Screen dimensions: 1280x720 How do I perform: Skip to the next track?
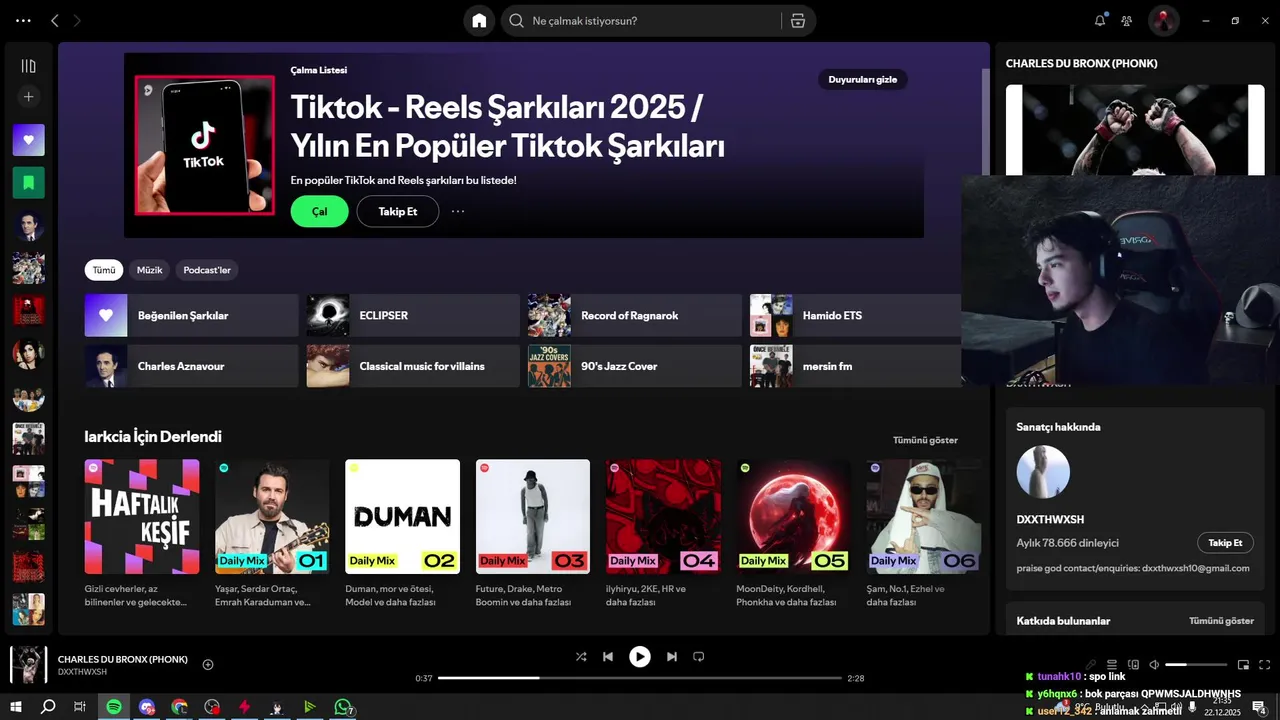point(672,657)
